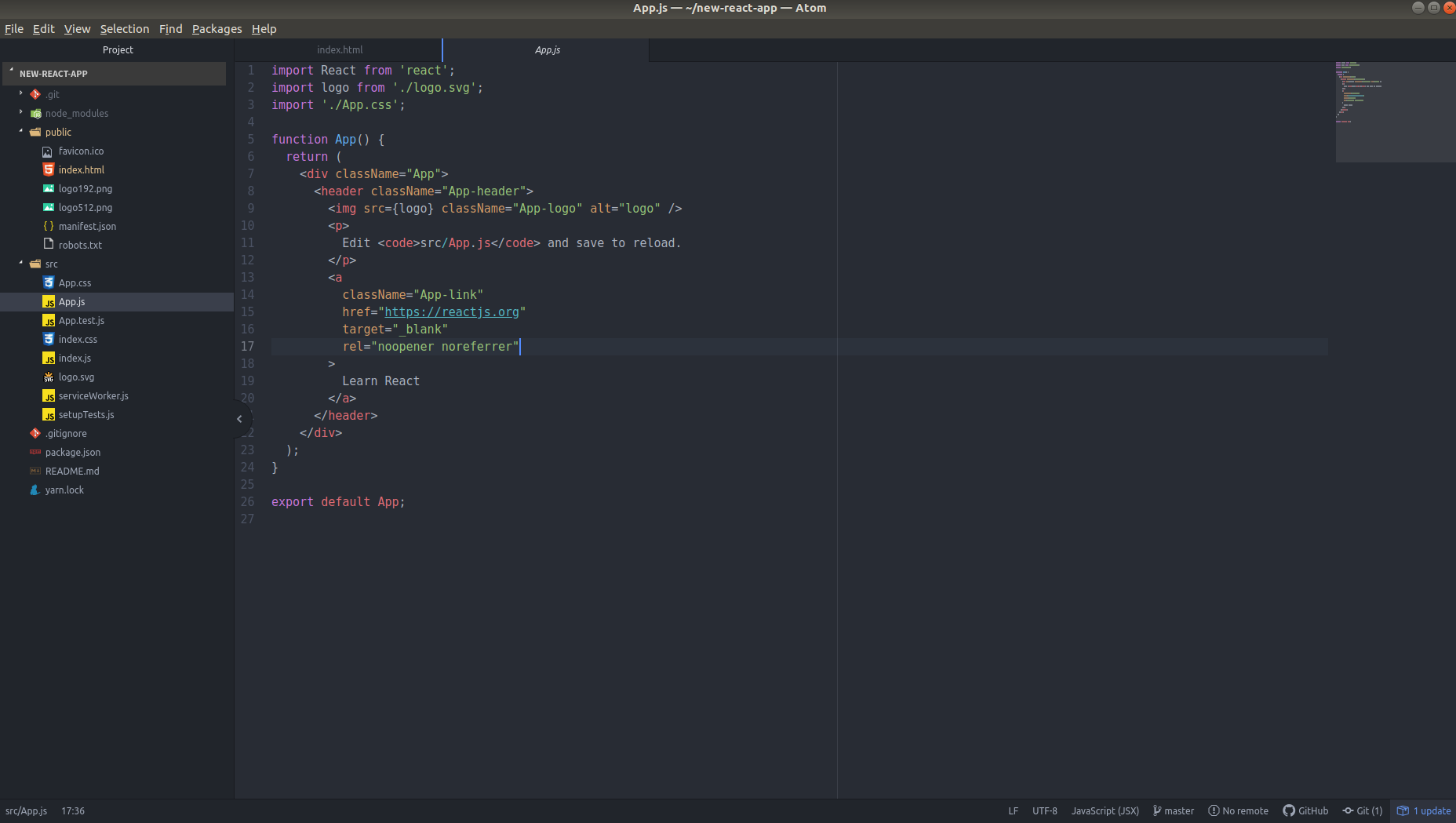This screenshot has height=823, width=1456.
Task: Open the View menu
Action: click(x=77, y=29)
